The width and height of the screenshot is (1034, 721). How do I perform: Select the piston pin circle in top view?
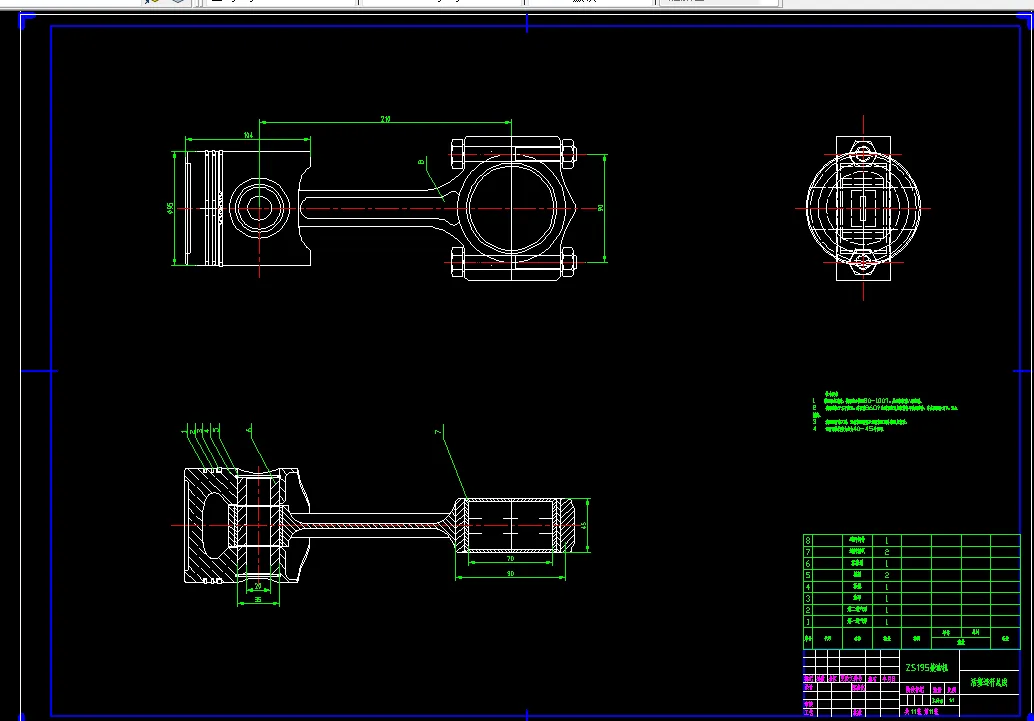(x=259, y=208)
